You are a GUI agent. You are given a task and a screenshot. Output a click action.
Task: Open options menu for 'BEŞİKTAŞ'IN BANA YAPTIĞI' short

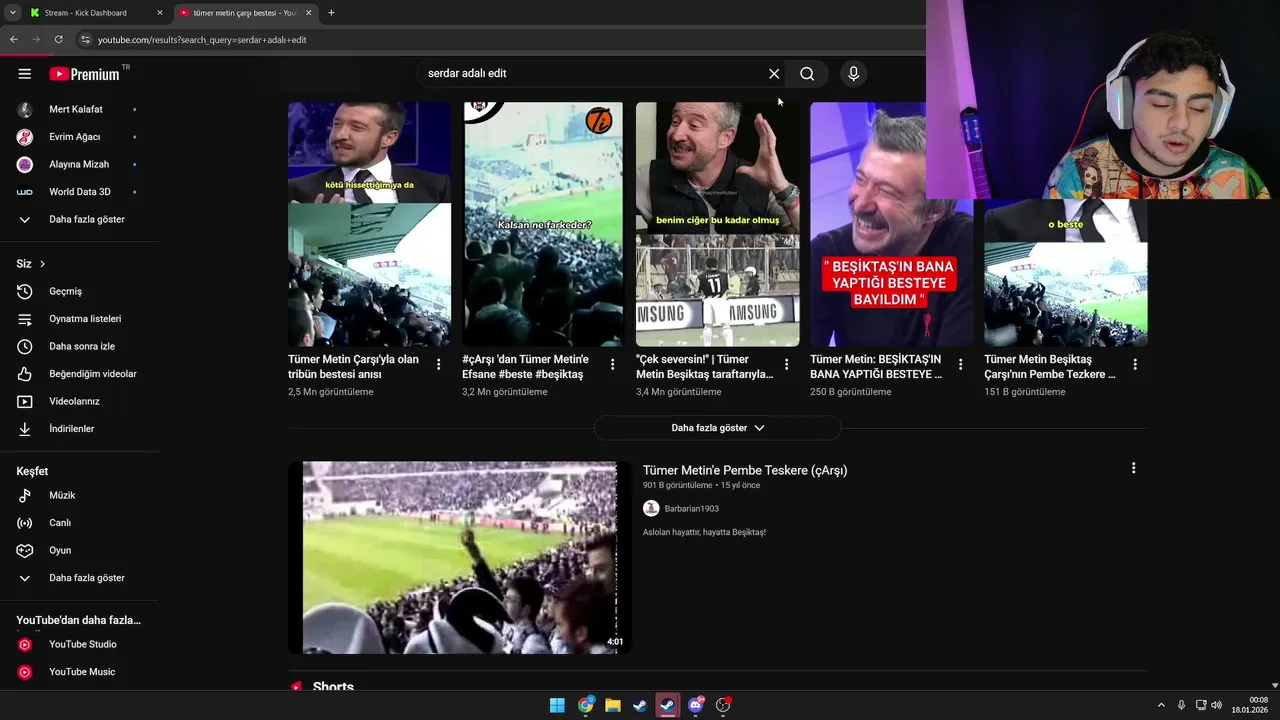click(x=960, y=365)
